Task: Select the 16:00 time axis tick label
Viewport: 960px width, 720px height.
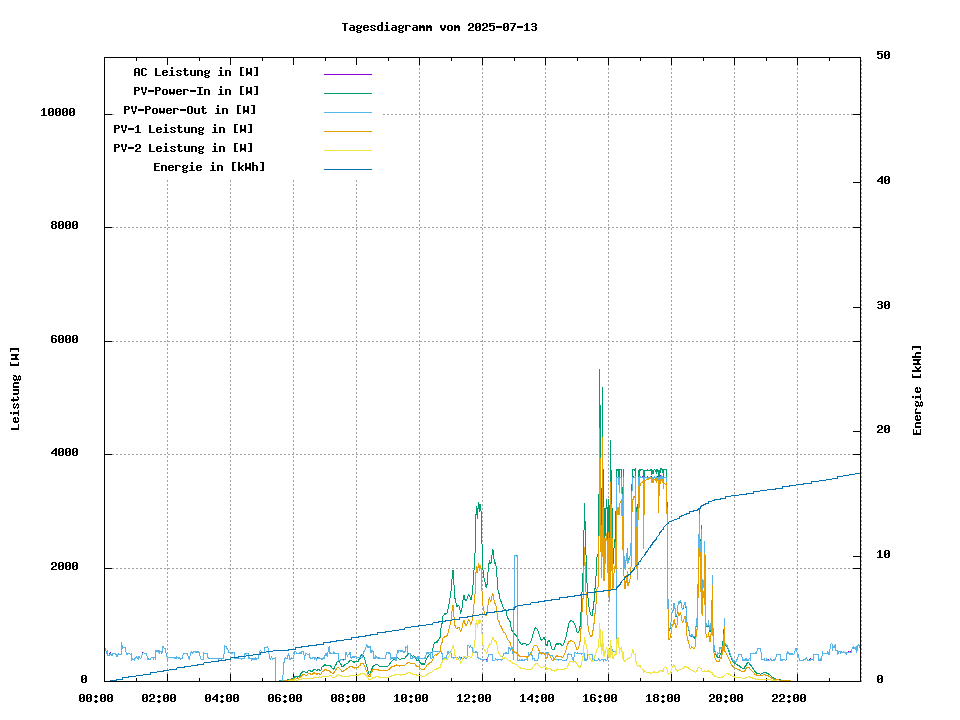Action: coord(600,698)
